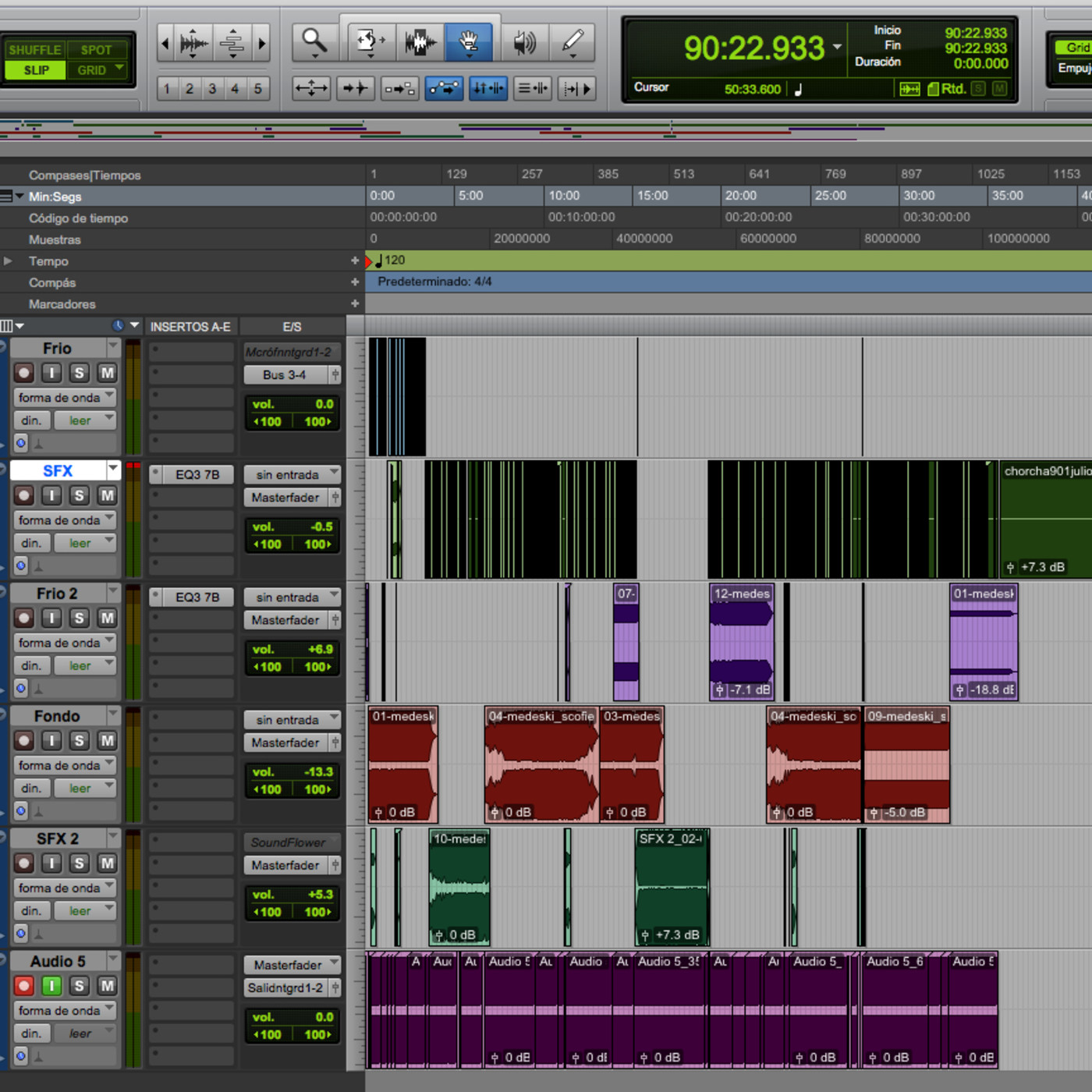The image size is (1092, 1092).
Task: Open main counter format dropdown arrow
Action: click(x=837, y=47)
